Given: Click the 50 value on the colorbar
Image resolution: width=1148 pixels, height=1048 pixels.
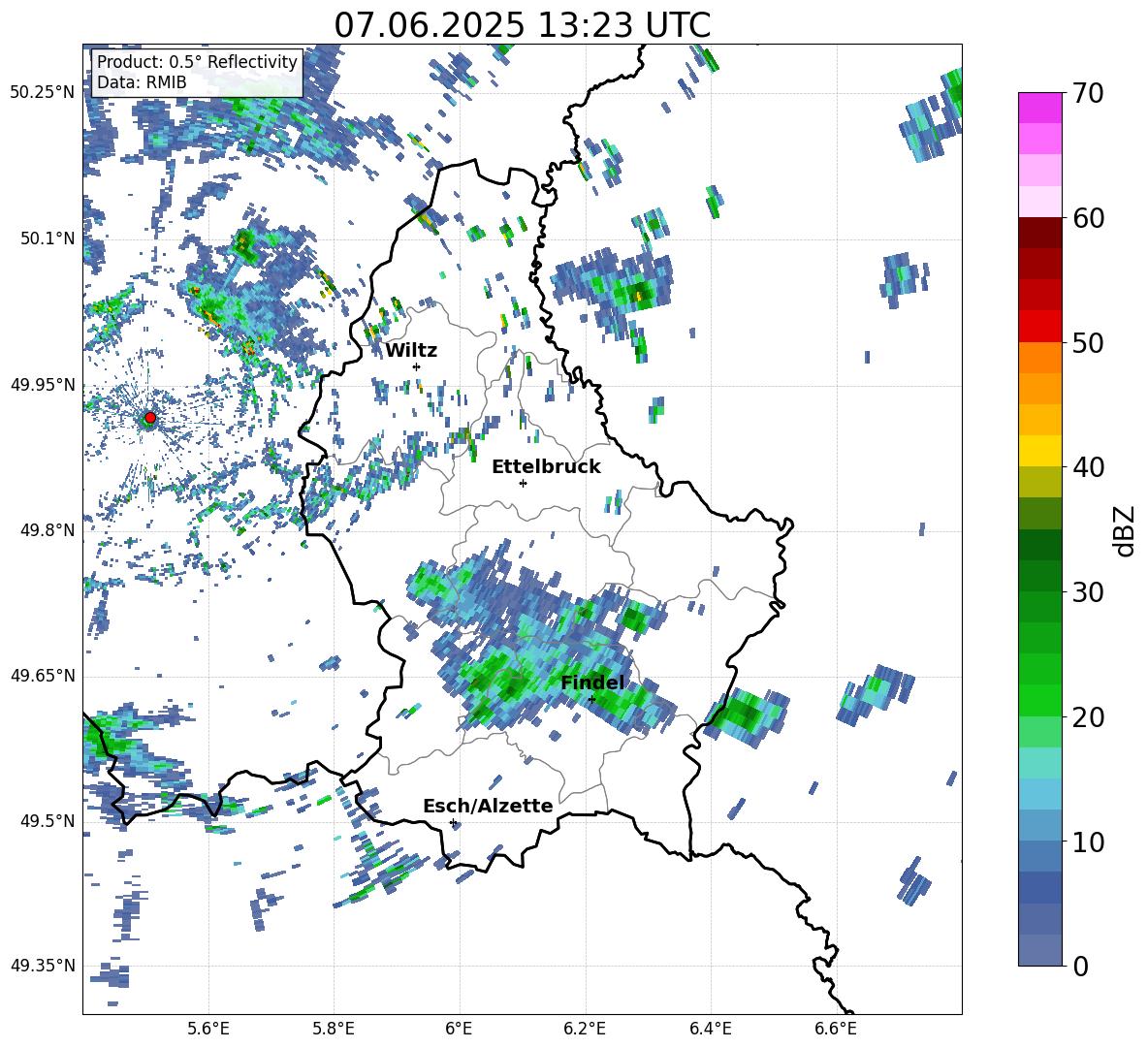Looking at the screenshot, I should coord(1088,342).
